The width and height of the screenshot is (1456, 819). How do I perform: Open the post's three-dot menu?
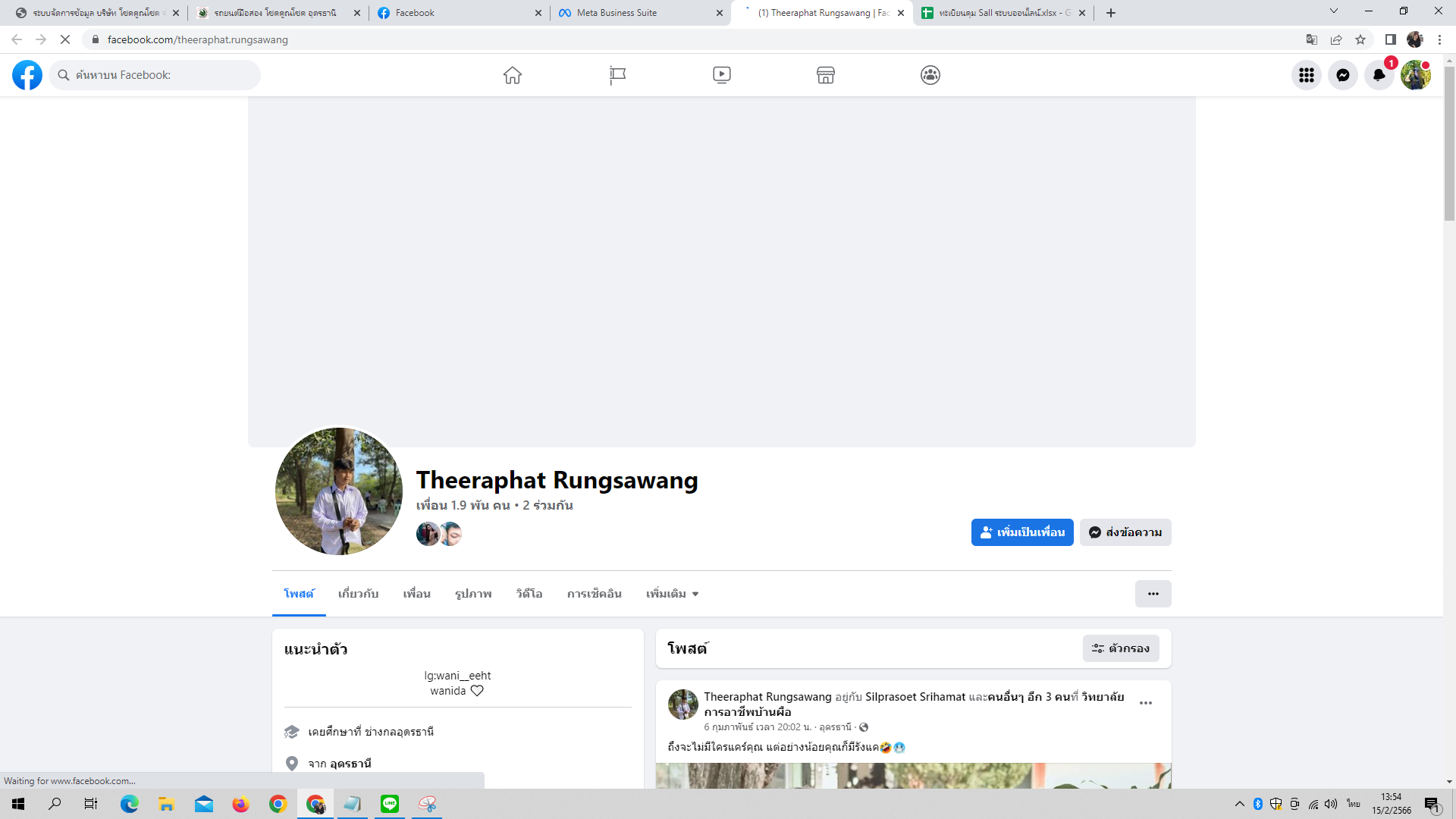[x=1145, y=703]
